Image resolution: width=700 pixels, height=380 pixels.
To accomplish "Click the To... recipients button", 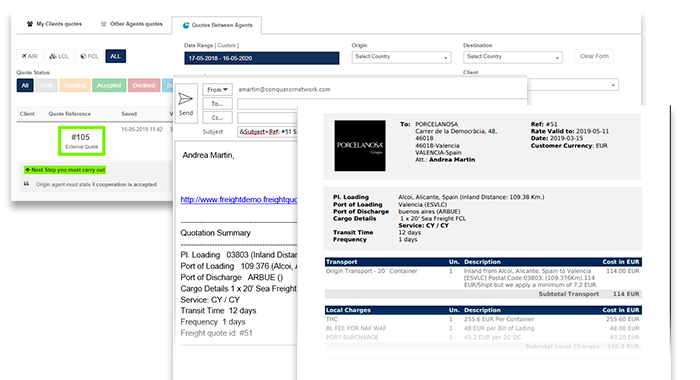I will pos(217,104).
